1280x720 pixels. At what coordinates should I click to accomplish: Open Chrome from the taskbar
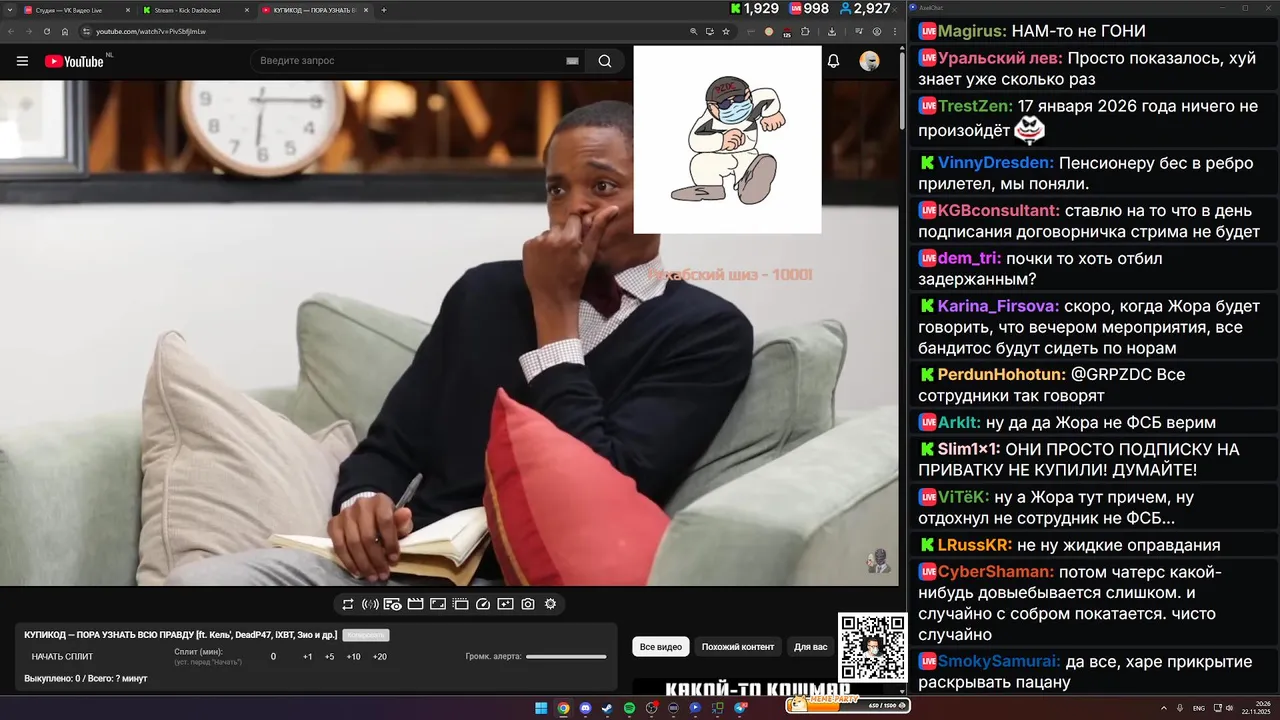[563, 708]
